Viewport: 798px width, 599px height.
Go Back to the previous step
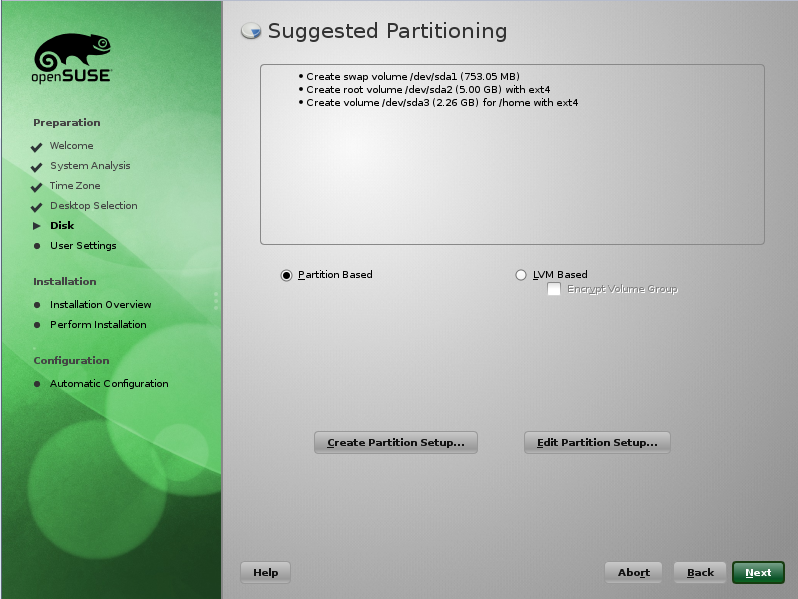[700, 573]
